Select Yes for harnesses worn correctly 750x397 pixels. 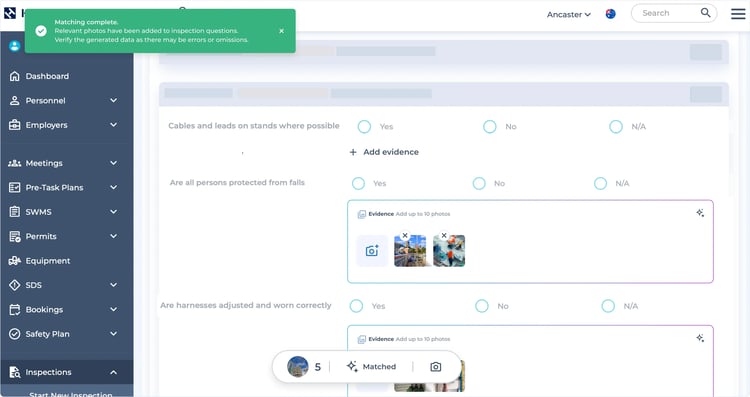356,306
